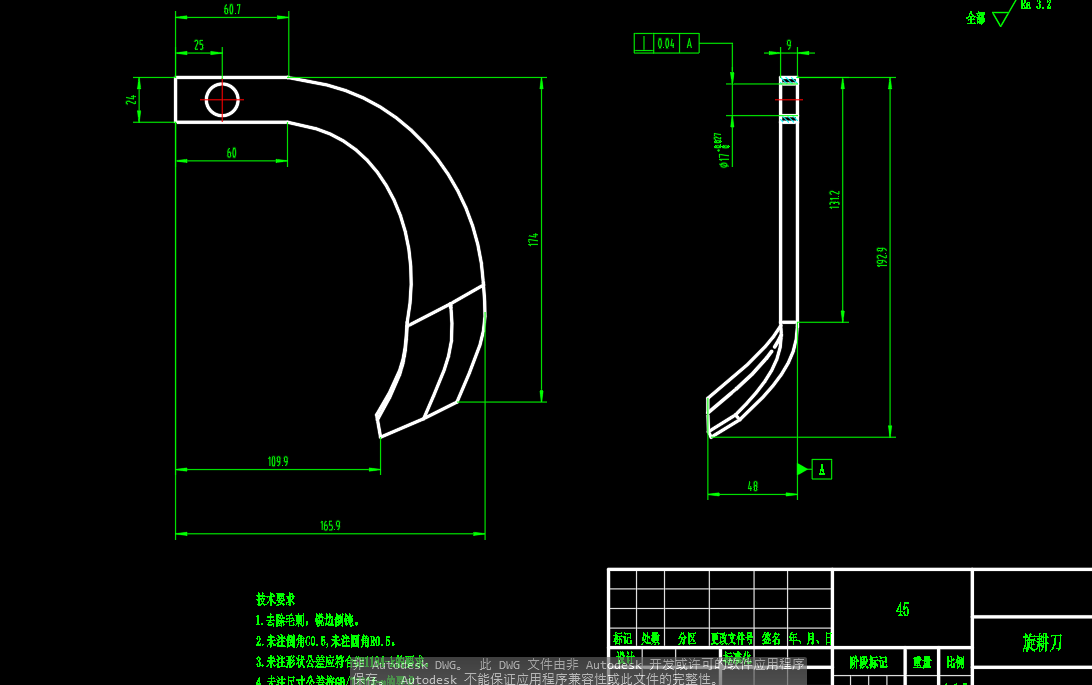The width and height of the screenshot is (1092, 685).
Task: Click the material label 45 in the title block
Action: pyautogui.click(x=902, y=608)
